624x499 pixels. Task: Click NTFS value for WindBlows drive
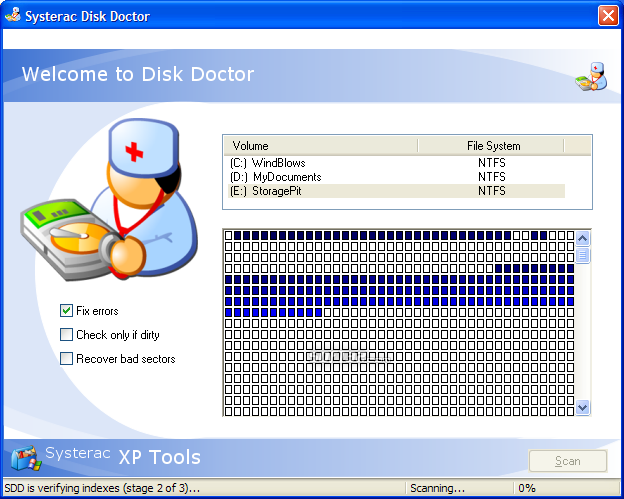pos(492,163)
